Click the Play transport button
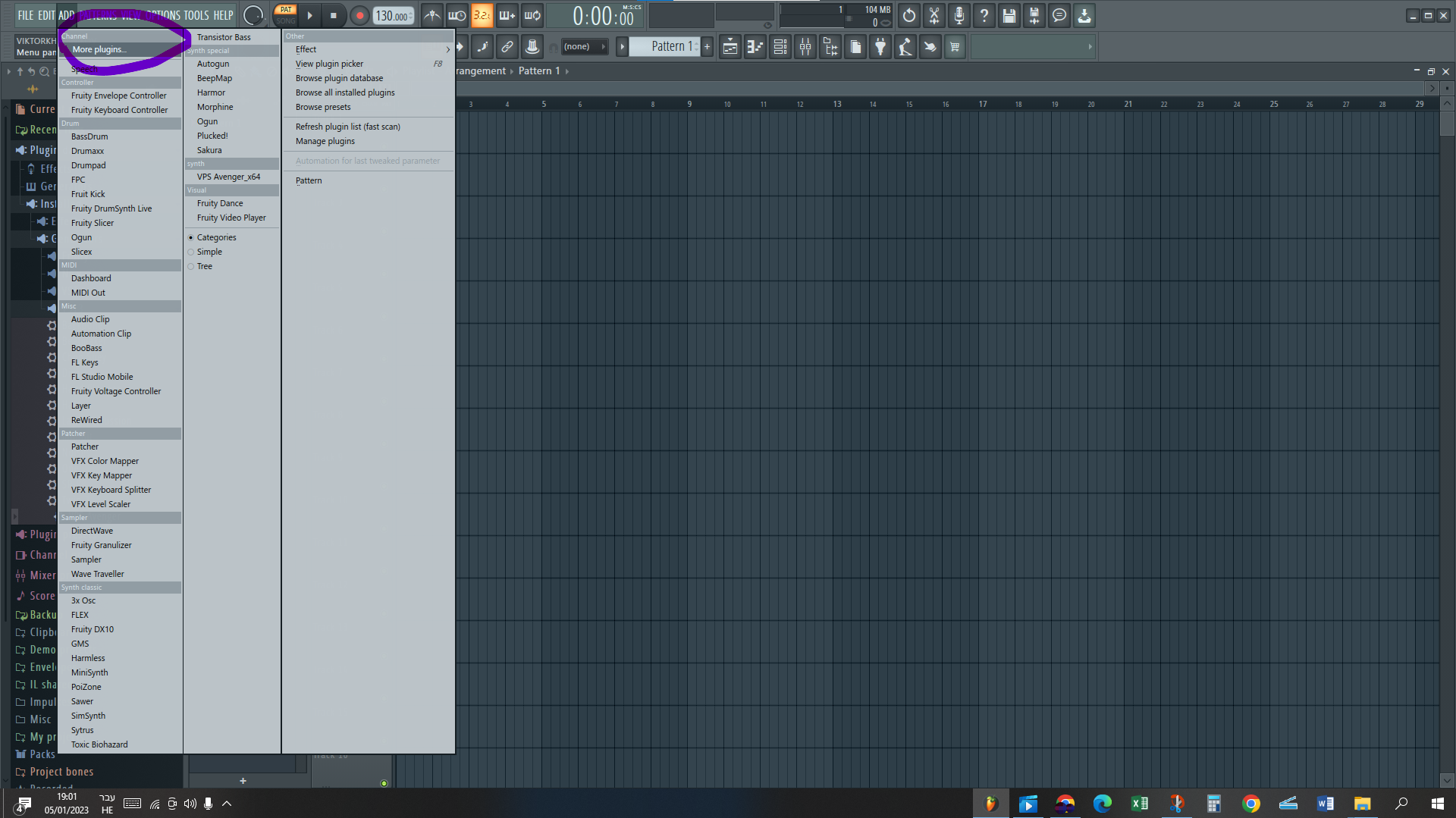The image size is (1456, 818). [x=309, y=15]
